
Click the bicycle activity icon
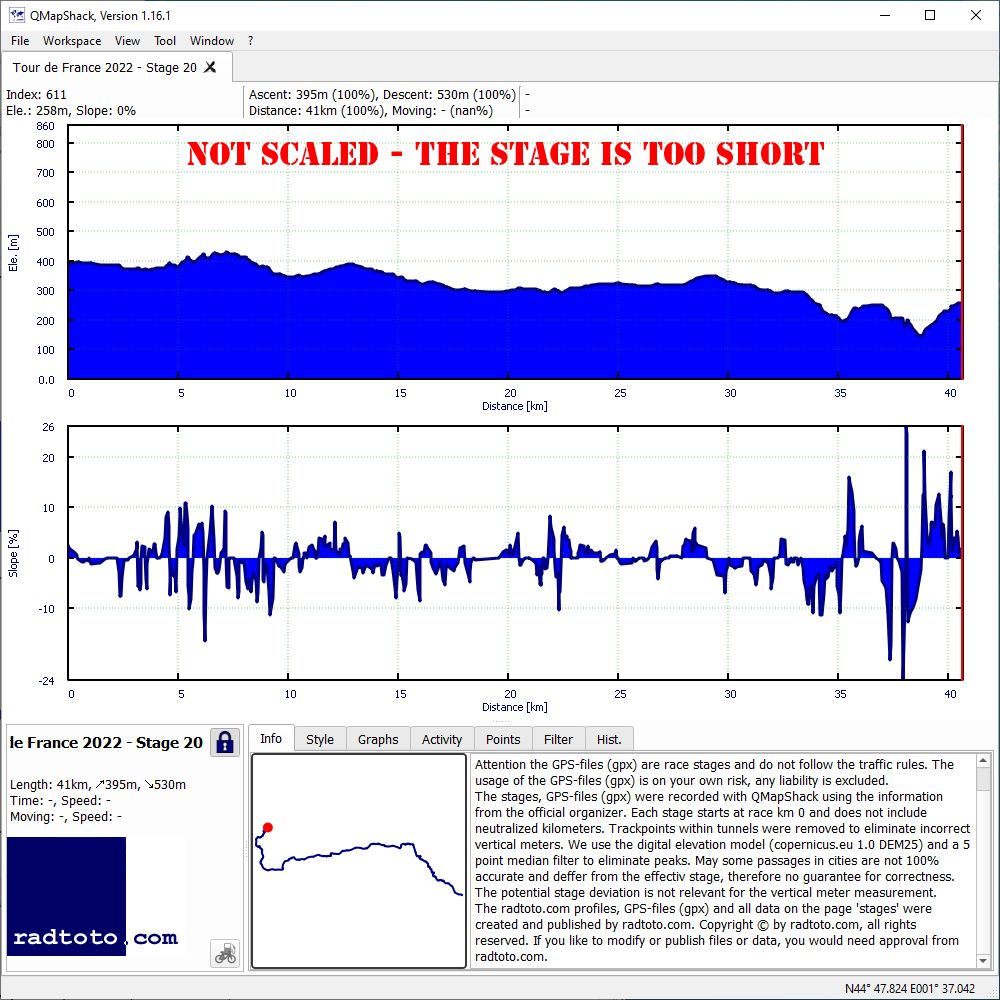click(225, 953)
